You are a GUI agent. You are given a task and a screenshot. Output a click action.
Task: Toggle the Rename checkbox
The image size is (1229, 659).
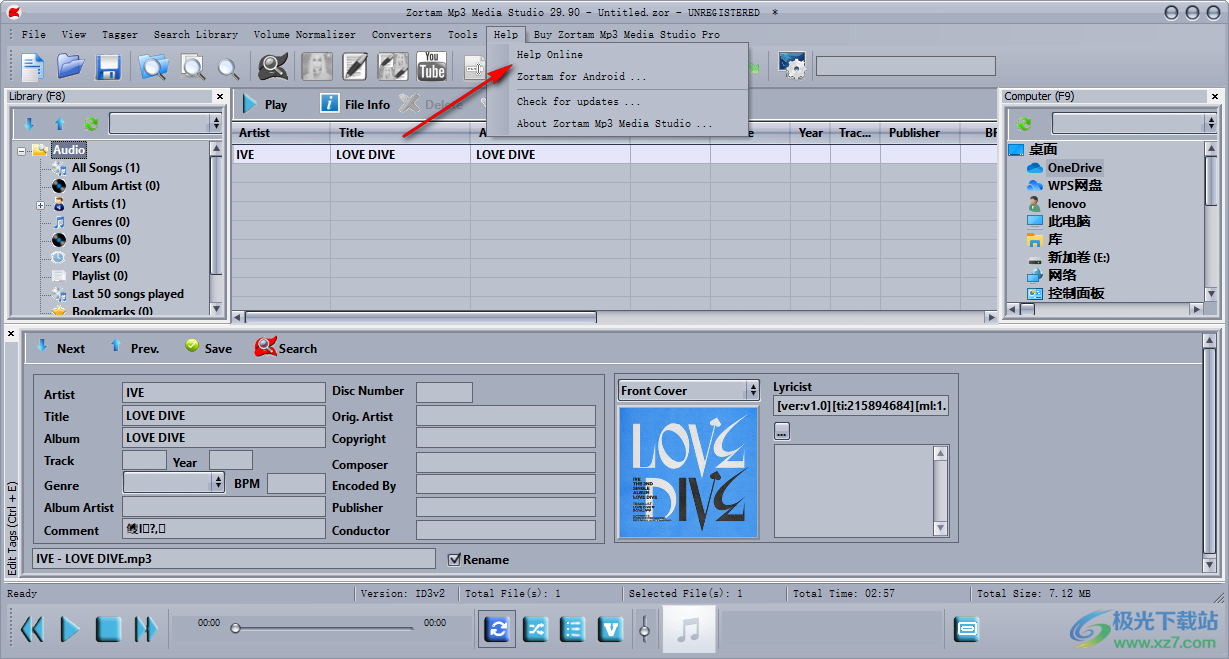click(x=455, y=559)
